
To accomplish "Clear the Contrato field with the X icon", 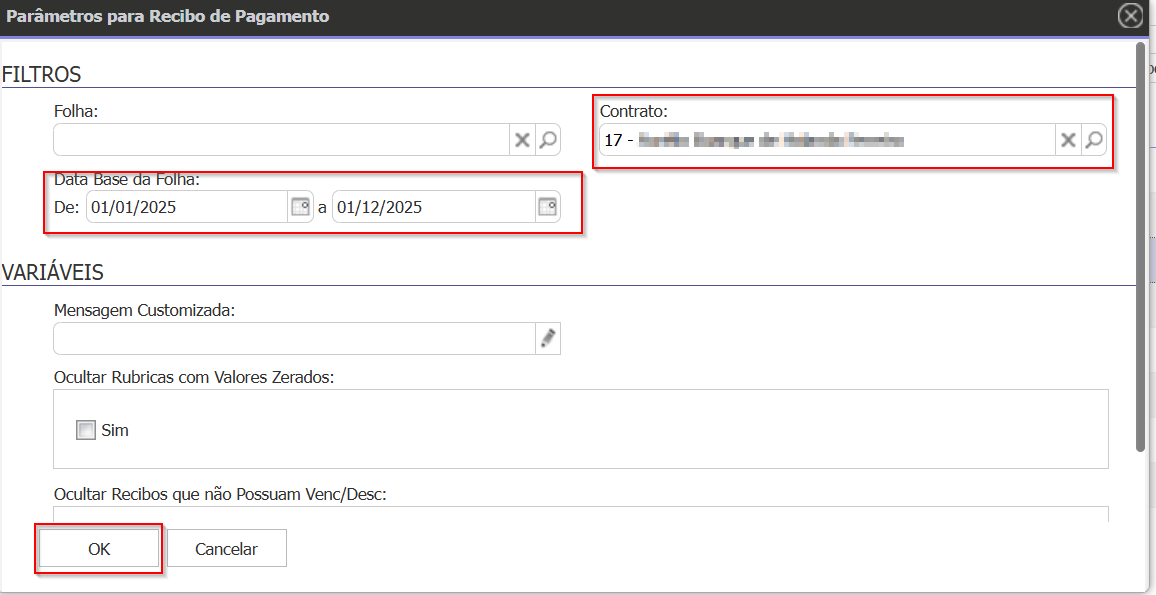I will (x=1068, y=140).
